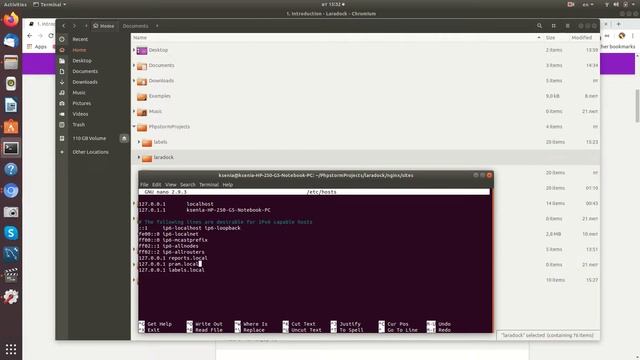Launch Rhythmbox from the dock
The image size is (640, 360).
coord(11,84)
